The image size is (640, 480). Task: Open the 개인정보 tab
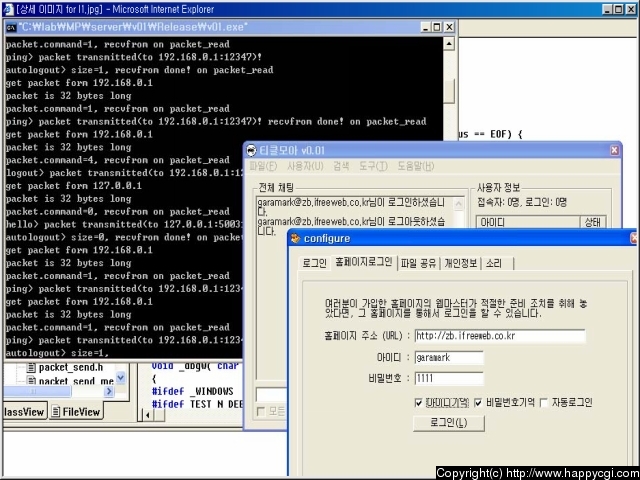point(460,263)
